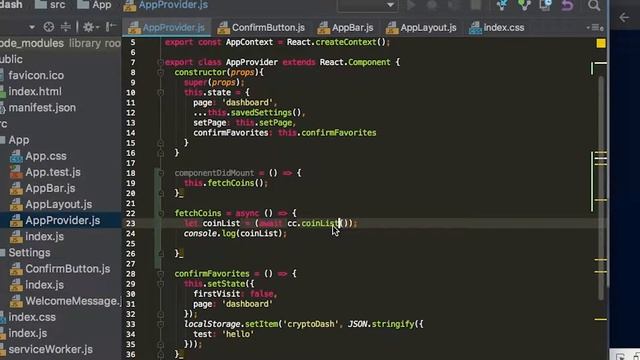
Task: Select serviceWorker.js in project tree
Action: [50, 349]
